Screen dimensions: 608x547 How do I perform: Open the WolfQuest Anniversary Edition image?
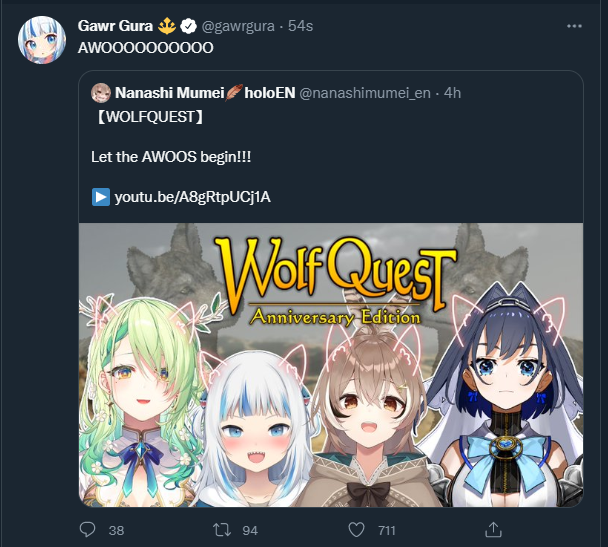[x=331, y=365]
